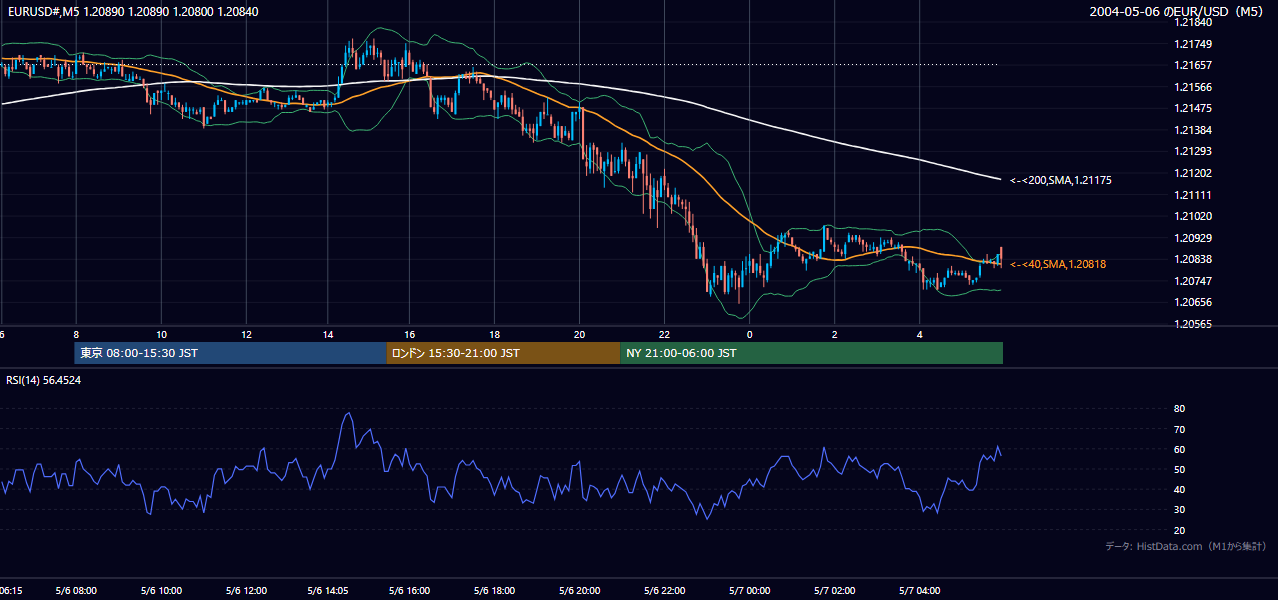This screenshot has width=1278, height=600.
Task: Click price axis label 1.21384
Action: point(1193,130)
